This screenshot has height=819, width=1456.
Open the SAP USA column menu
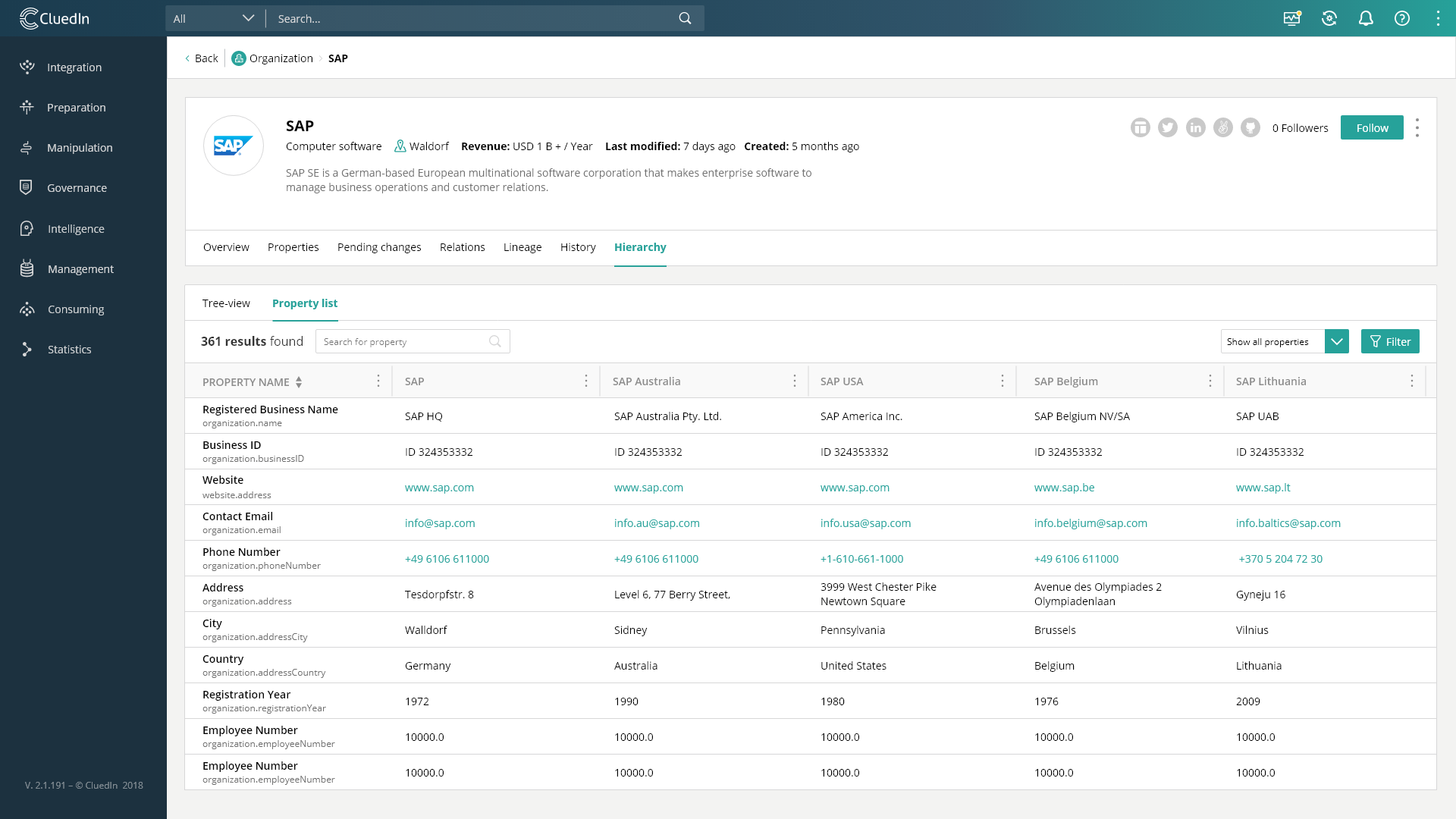(1003, 381)
